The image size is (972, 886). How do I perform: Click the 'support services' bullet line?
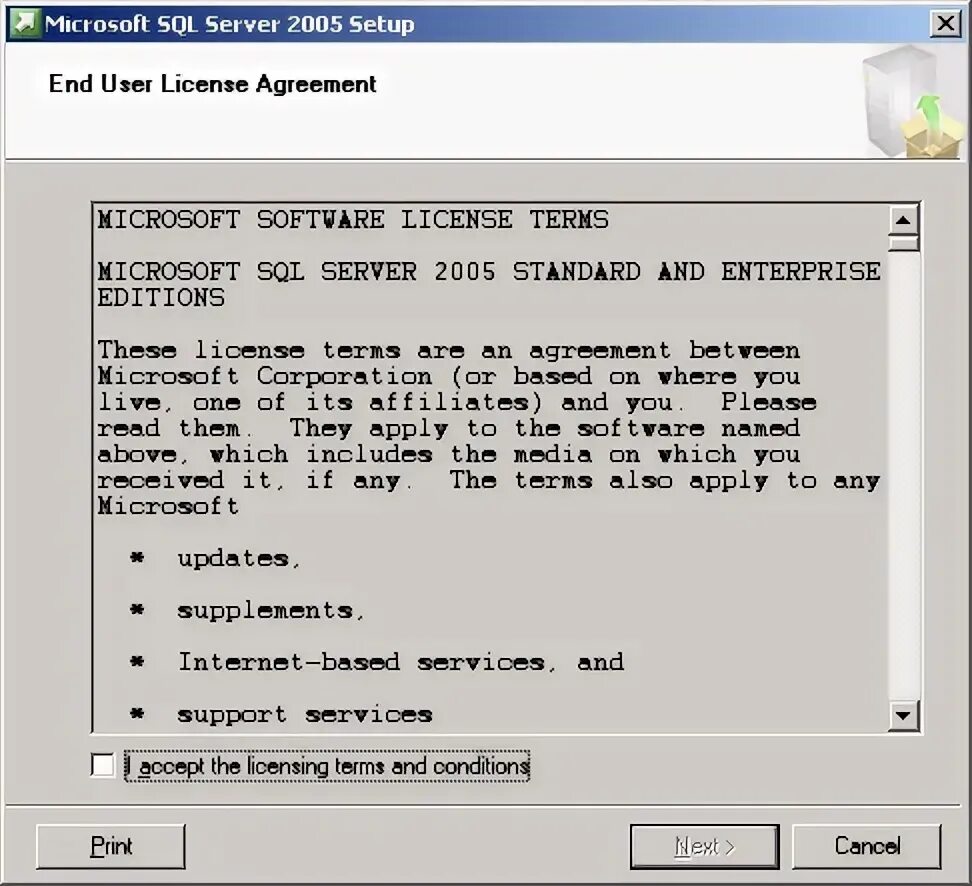pyautogui.click(x=281, y=714)
